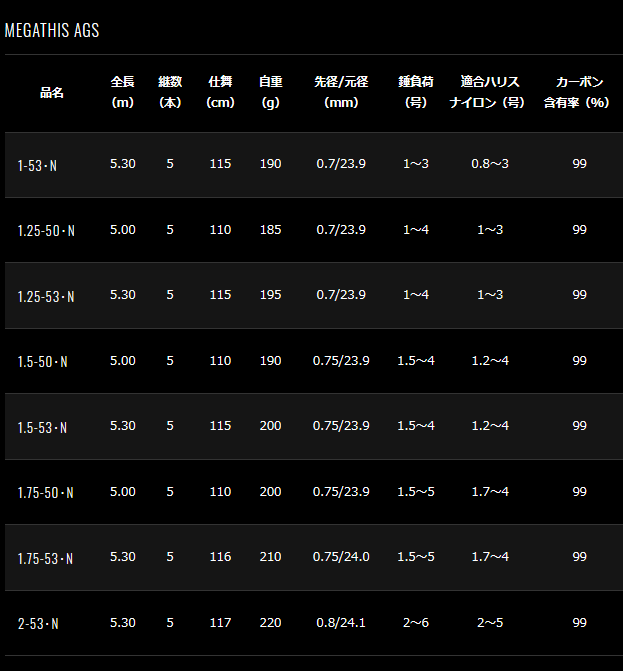Click the 錘負荷 (号) column header
This screenshot has height=671, width=623.
tap(416, 92)
